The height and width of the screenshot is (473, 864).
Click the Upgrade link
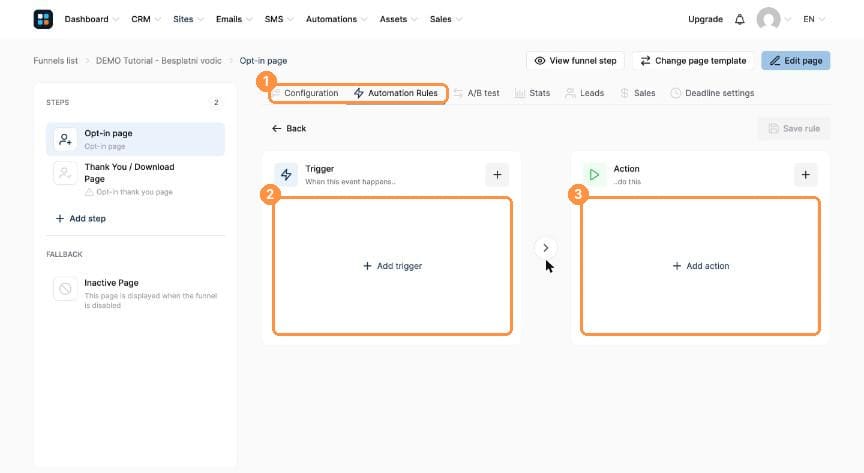(x=705, y=19)
